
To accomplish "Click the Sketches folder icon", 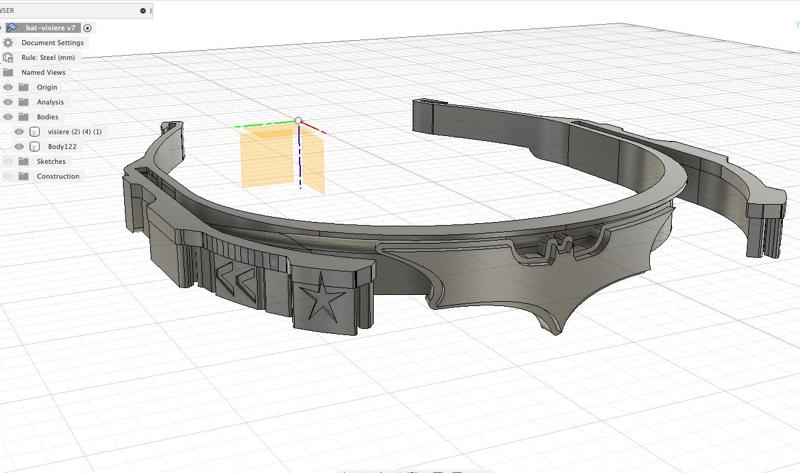I will click(23, 161).
